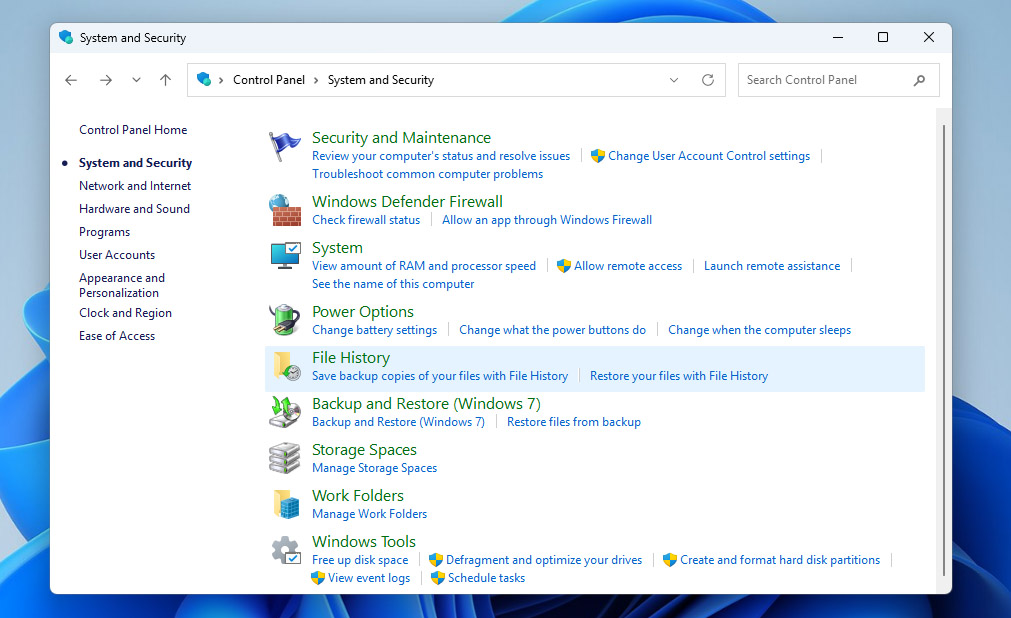Open Manage Work Folders link
The width and height of the screenshot is (1011, 618).
369,514
